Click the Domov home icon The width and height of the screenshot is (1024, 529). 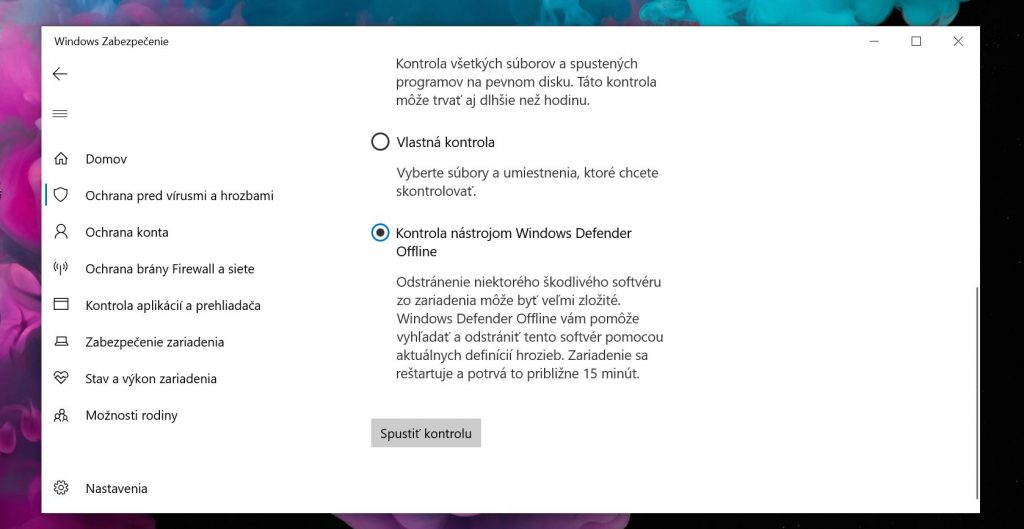click(61, 159)
